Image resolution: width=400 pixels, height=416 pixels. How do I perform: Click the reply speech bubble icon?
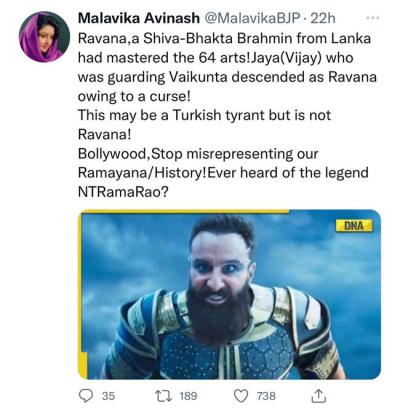click(86, 396)
